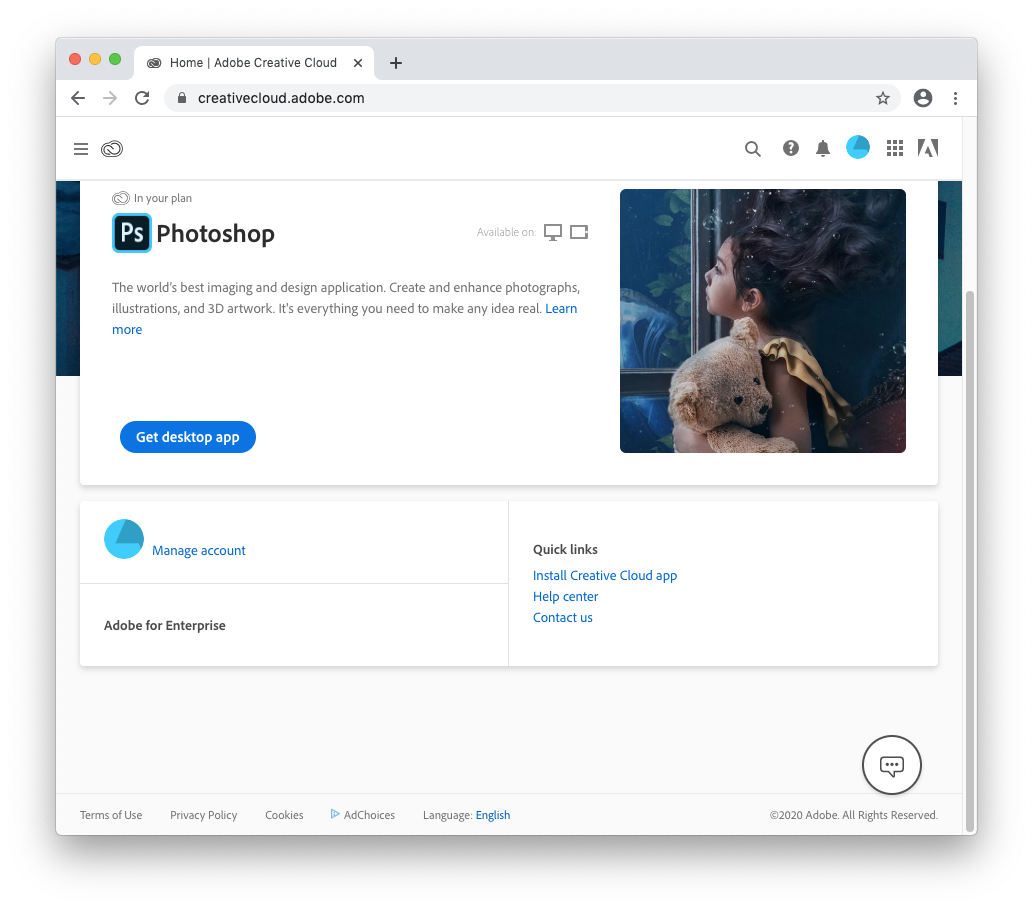This screenshot has width=1033, height=909.
Task: Click the AdChoices footer link text
Action: click(370, 815)
